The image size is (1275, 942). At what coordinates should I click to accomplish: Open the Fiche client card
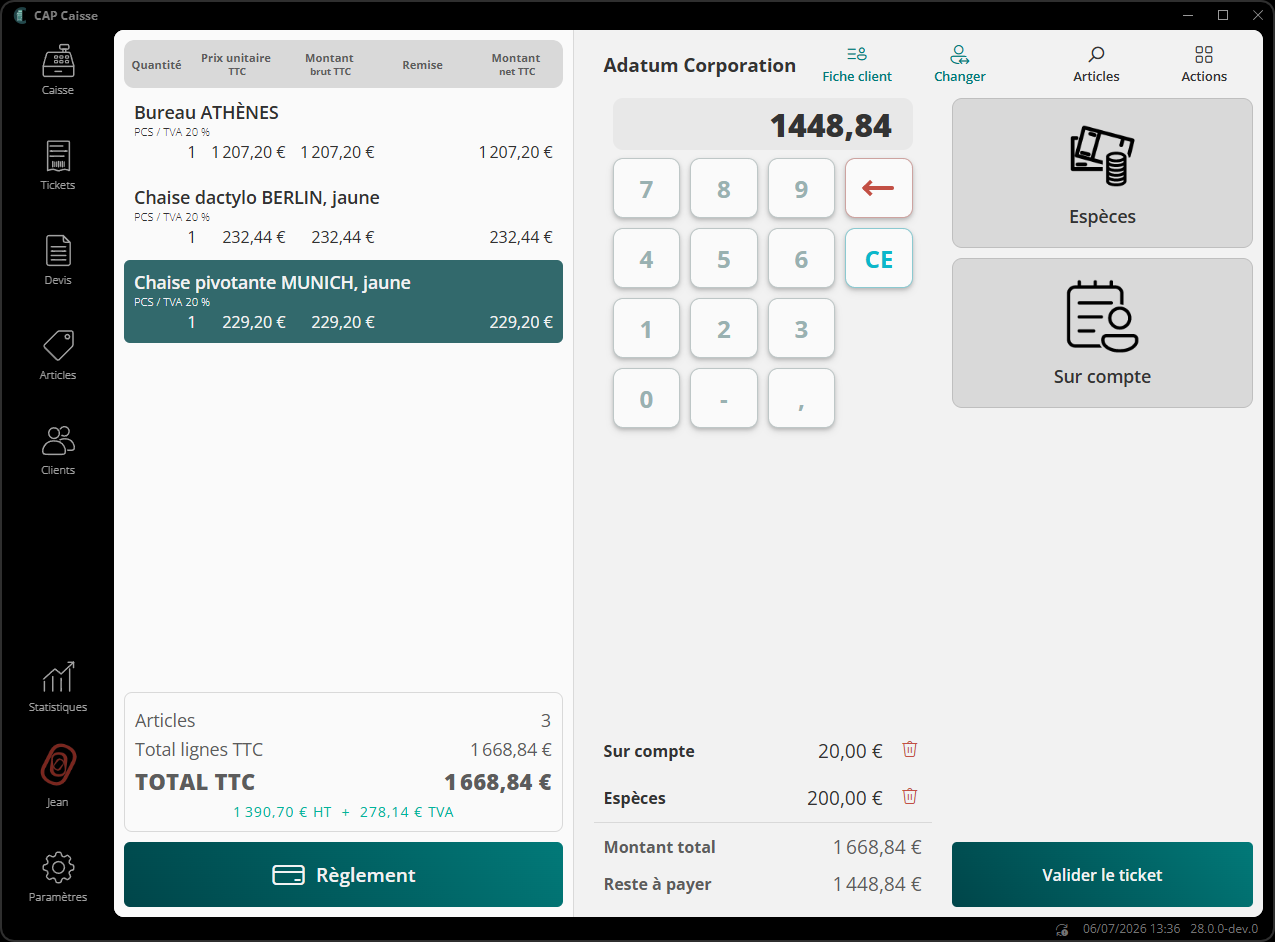coord(857,64)
